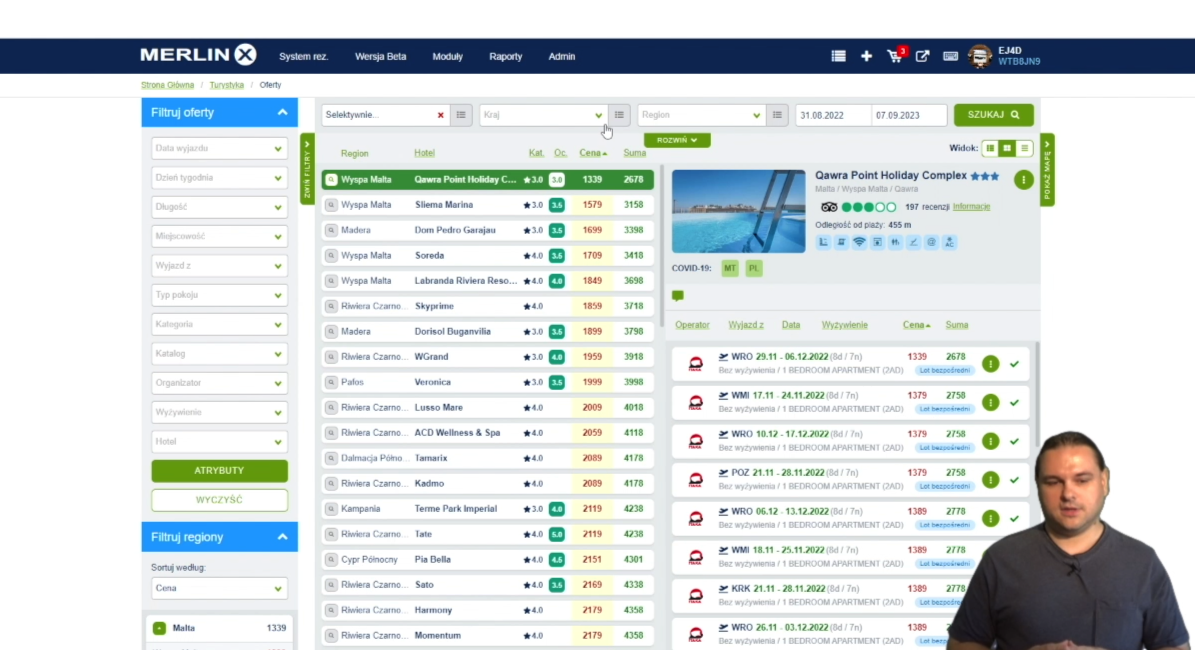
Task: Switch to the grid view toggle
Action: (1007, 148)
